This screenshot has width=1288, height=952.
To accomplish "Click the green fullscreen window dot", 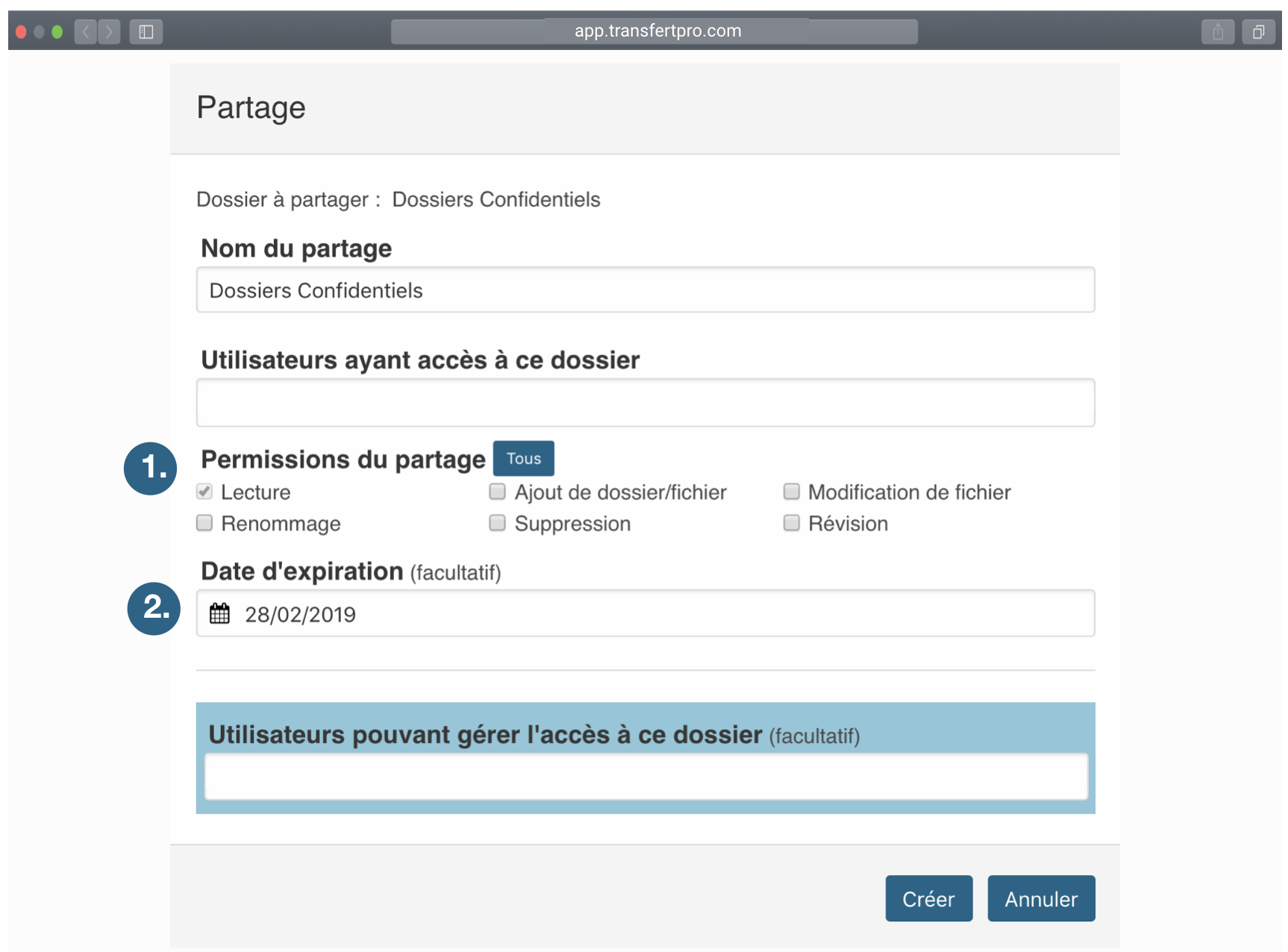I will (x=57, y=31).
